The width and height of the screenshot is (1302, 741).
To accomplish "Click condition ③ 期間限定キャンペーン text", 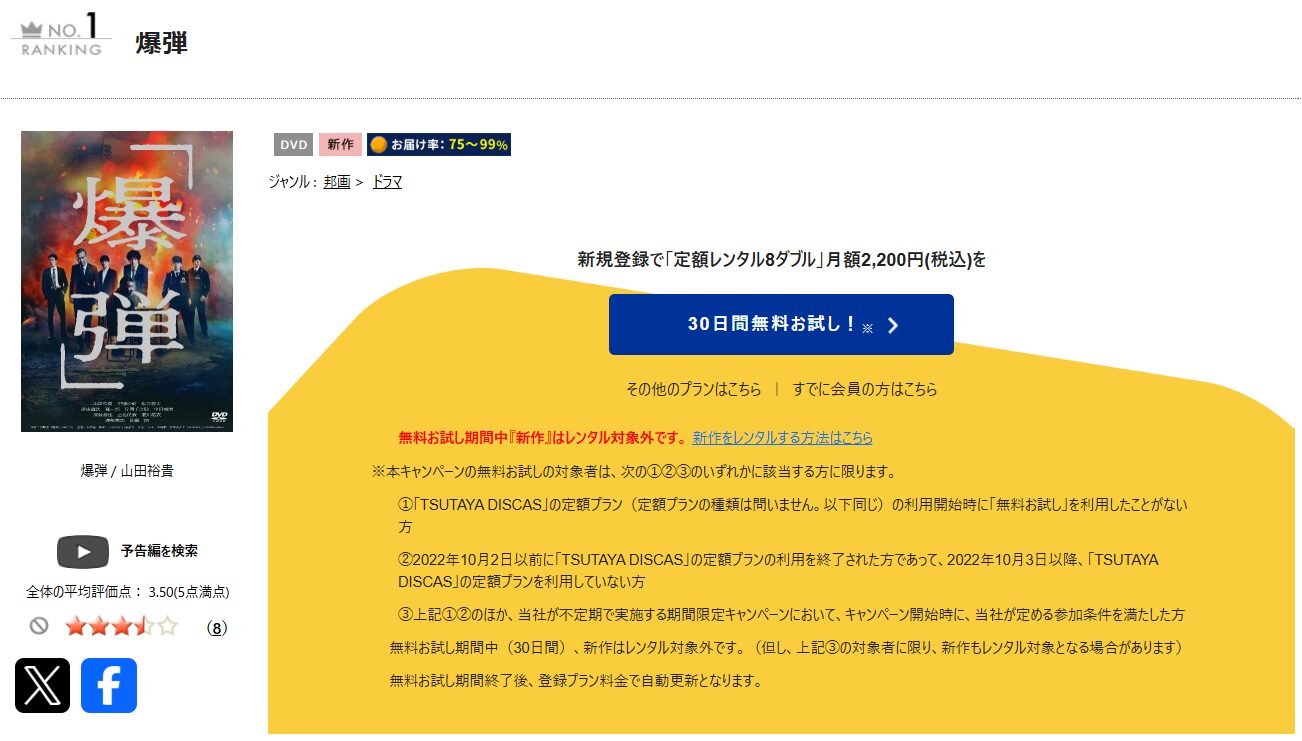I will [791, 614].
